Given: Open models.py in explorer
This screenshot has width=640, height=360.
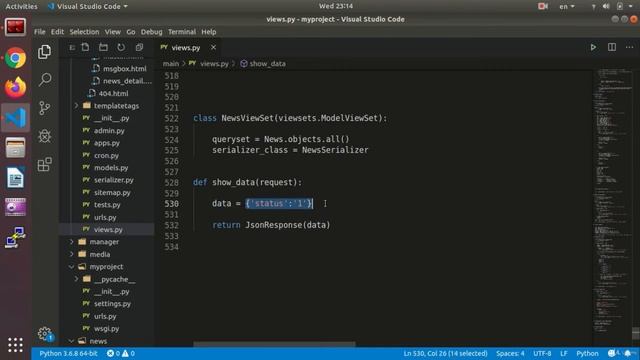Looking at the screenshot, I should coord(111,168).
